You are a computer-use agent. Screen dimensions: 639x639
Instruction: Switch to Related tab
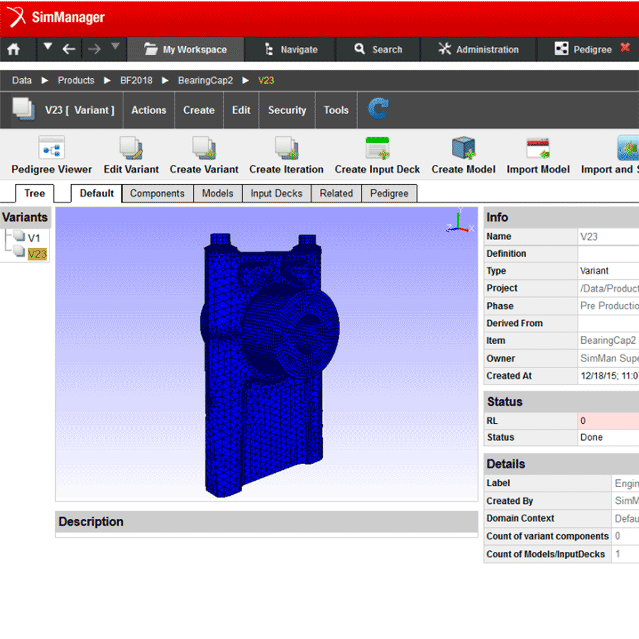tap(336, 193)
